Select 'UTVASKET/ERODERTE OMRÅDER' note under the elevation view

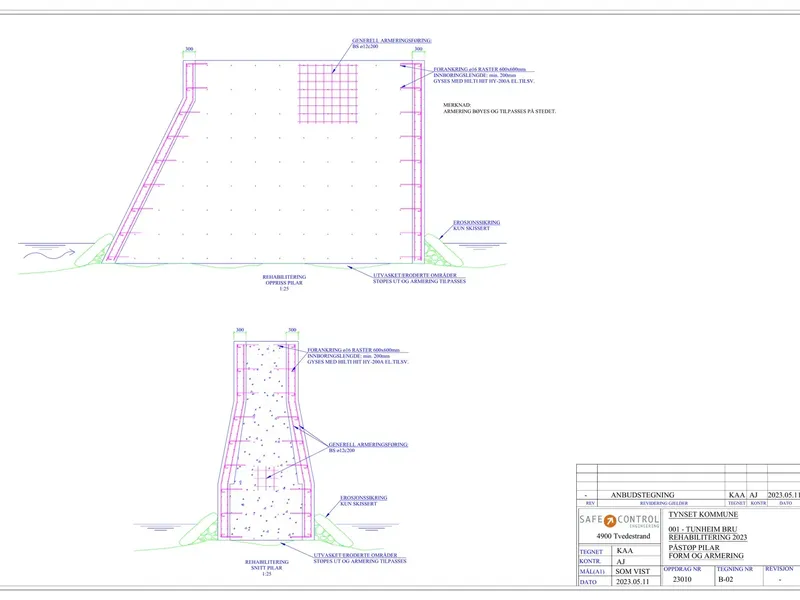415,275
